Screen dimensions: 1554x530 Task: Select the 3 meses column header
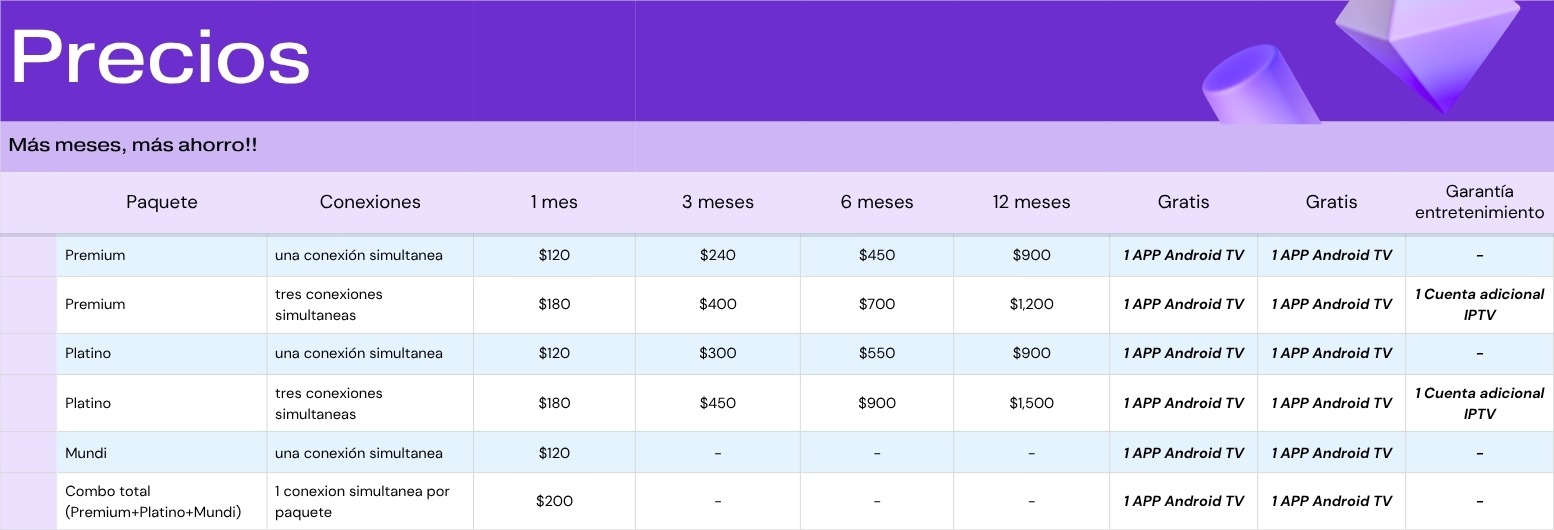[x=718, y=202]
